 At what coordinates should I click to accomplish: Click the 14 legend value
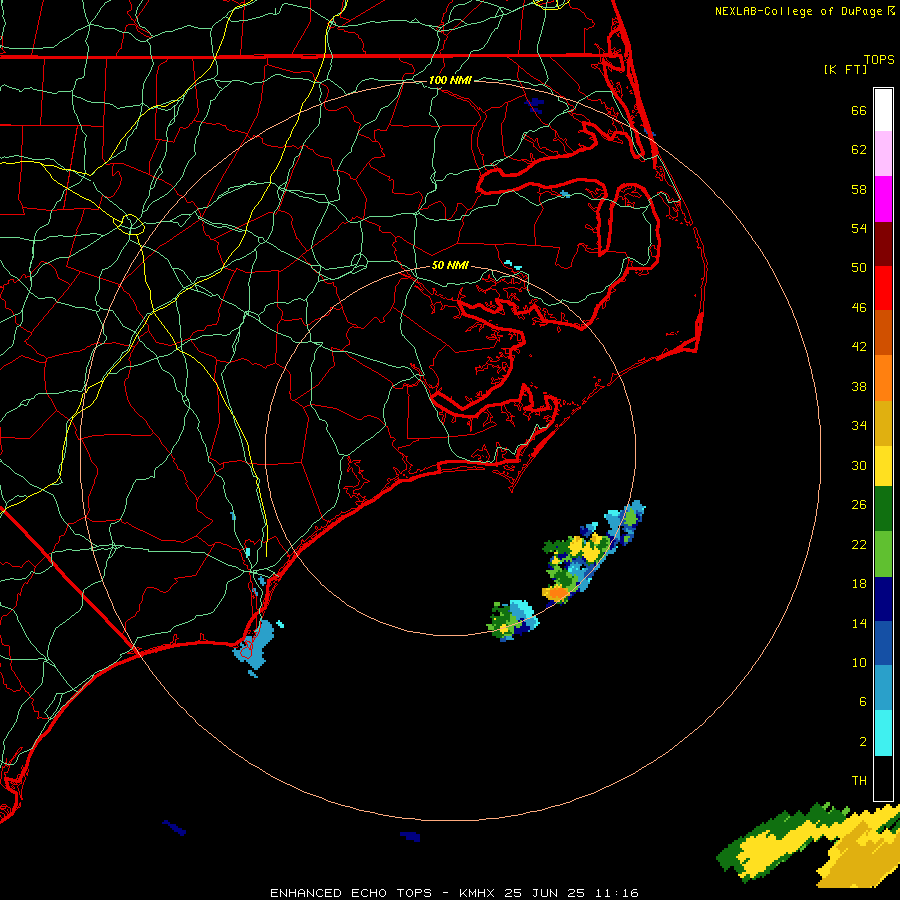[x=859, y=623]
